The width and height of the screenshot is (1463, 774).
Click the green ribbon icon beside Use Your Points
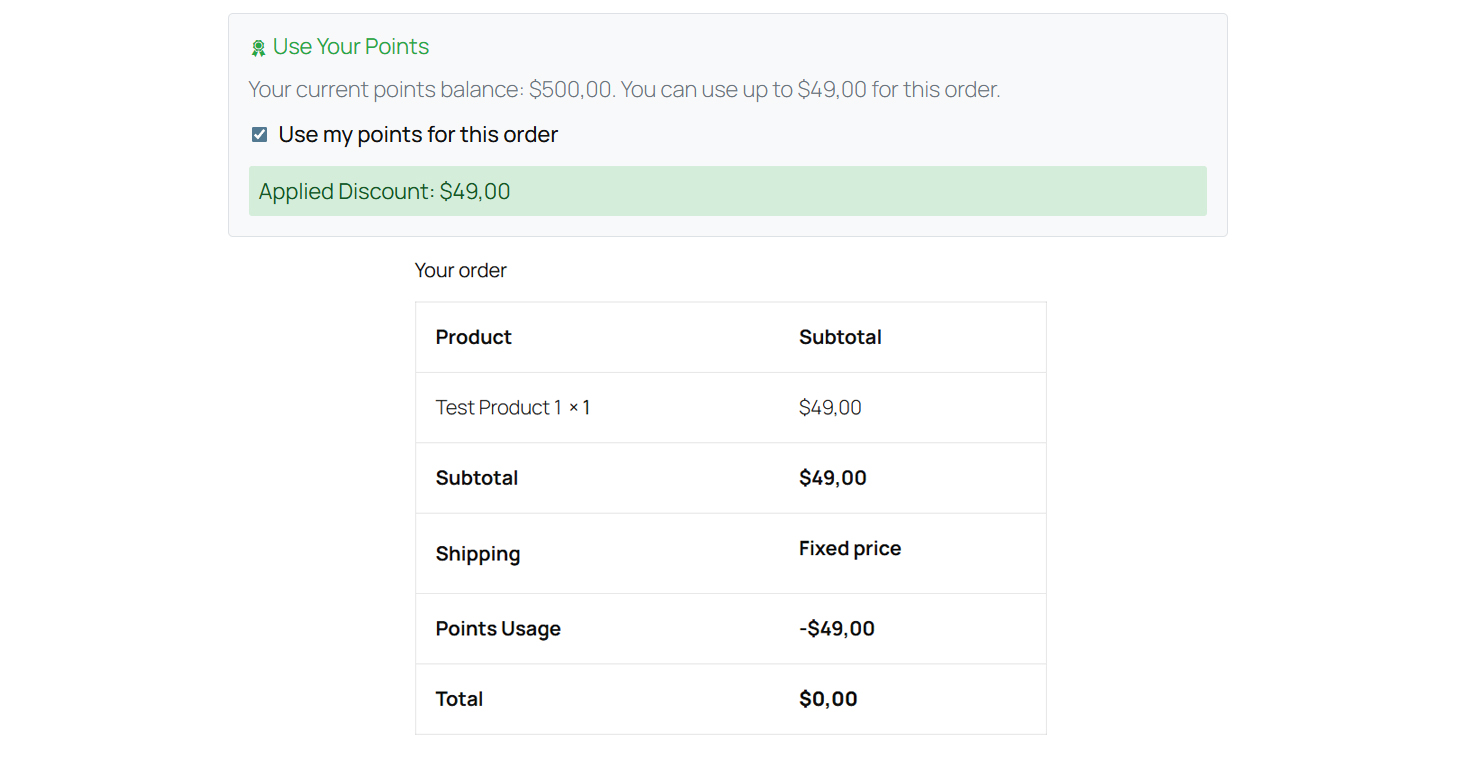pyautogui.click(x=259, y=46)
